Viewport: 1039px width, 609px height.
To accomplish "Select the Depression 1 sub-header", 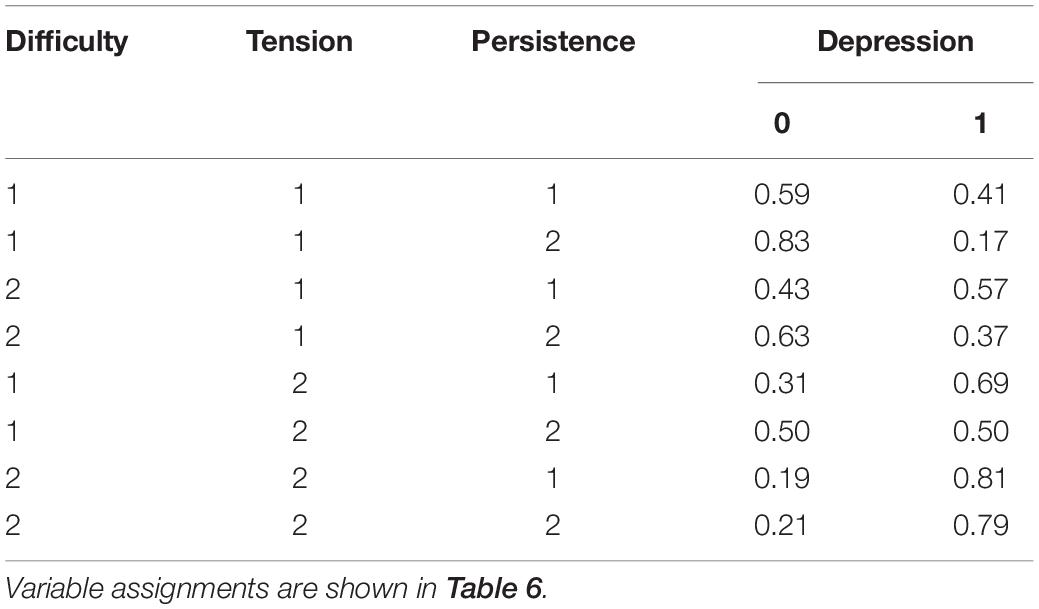I will tap(981, 123).
